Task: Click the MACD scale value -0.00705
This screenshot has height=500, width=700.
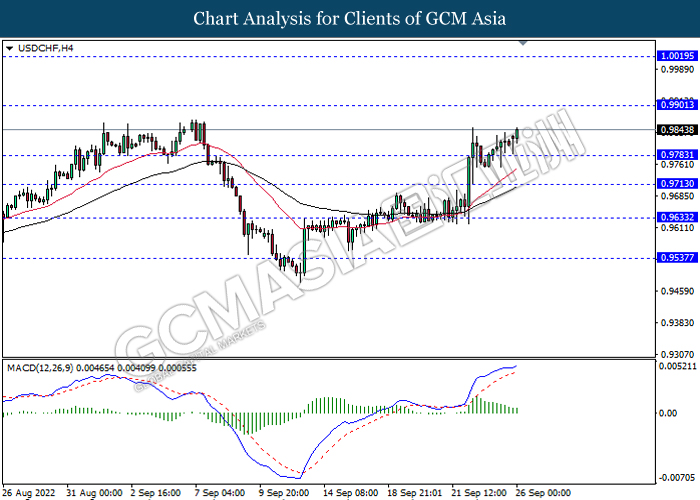Action: click(677, 478)
